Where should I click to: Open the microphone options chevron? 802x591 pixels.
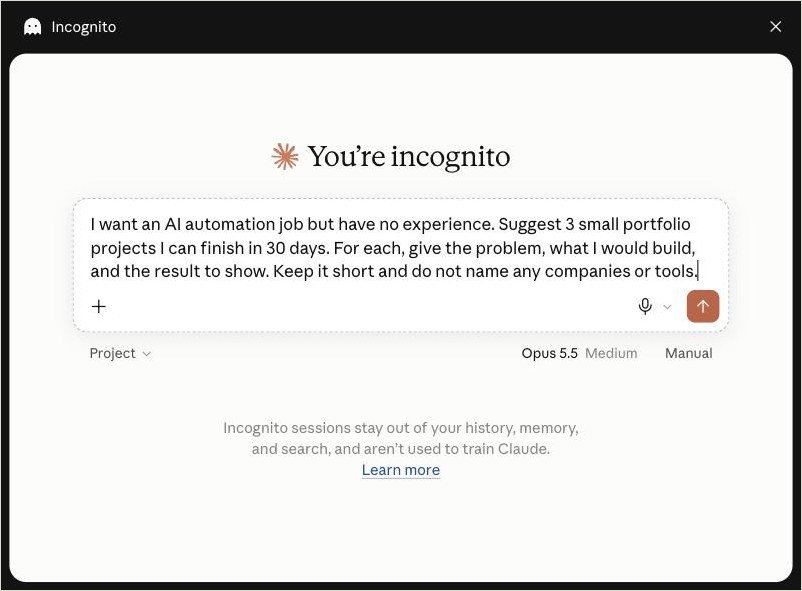667,307
